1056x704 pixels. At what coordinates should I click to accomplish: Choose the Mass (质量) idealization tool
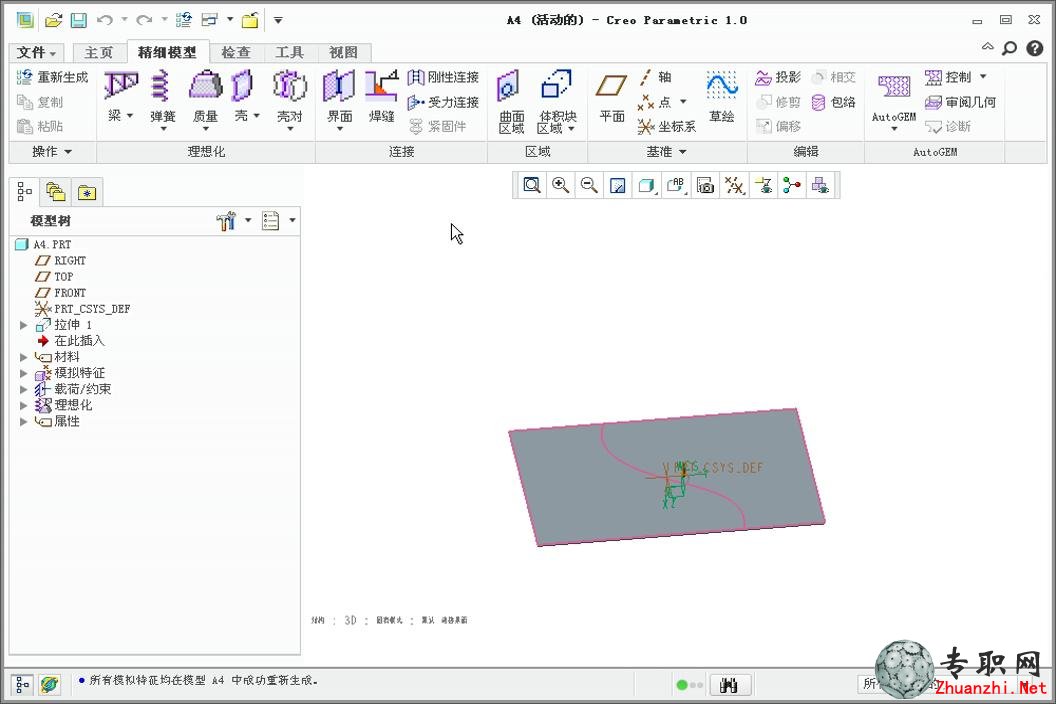(205, 98)
